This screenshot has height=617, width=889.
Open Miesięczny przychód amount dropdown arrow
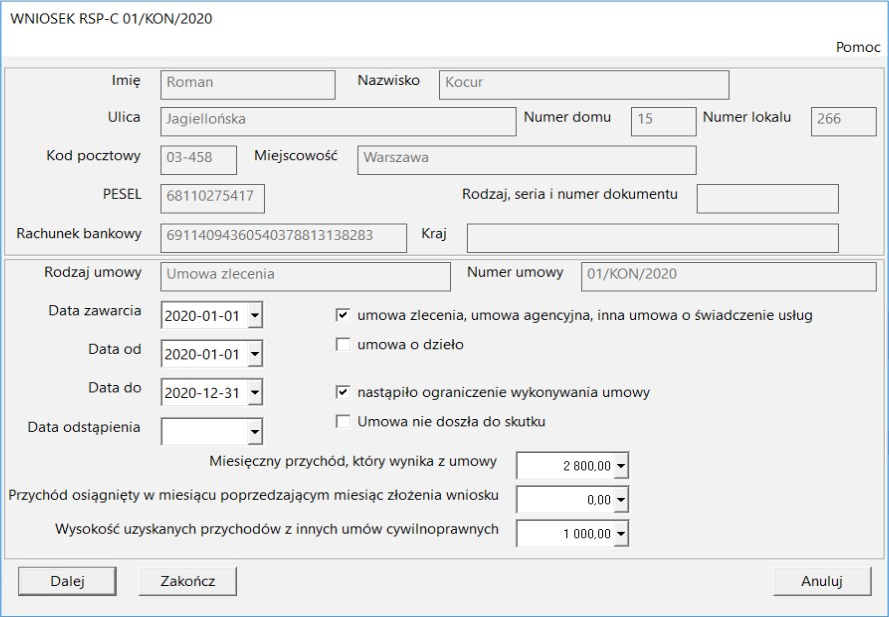click(x=621, y=466)
